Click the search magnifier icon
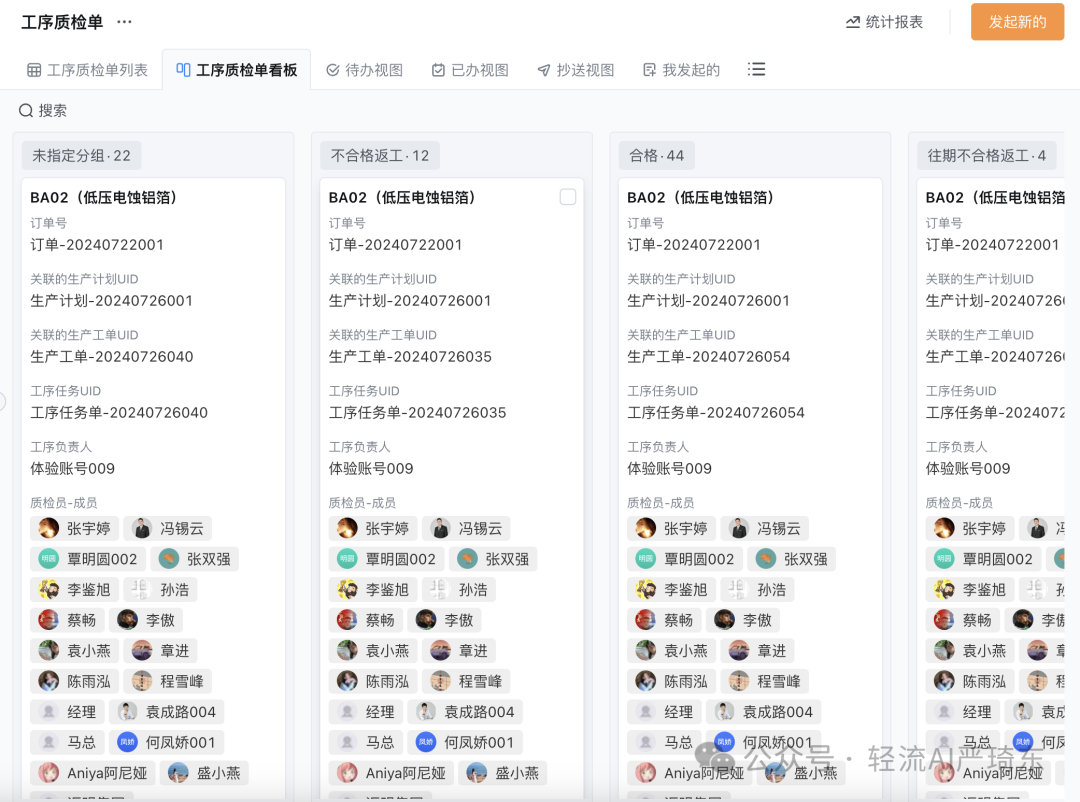Screen dimensions: 1080x802 (x=25, y=110)
